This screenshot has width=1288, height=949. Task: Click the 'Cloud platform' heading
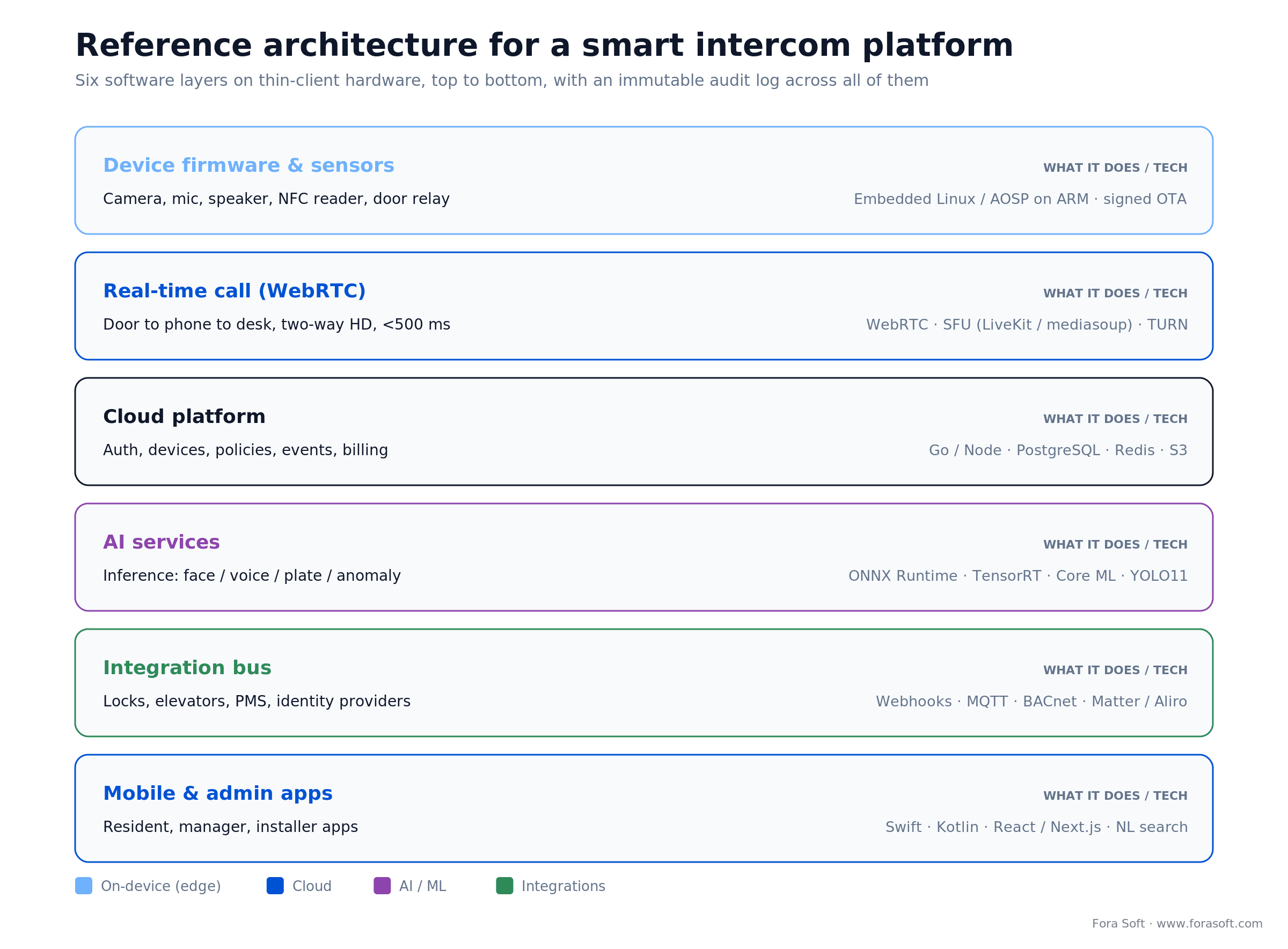coord(184,417)
